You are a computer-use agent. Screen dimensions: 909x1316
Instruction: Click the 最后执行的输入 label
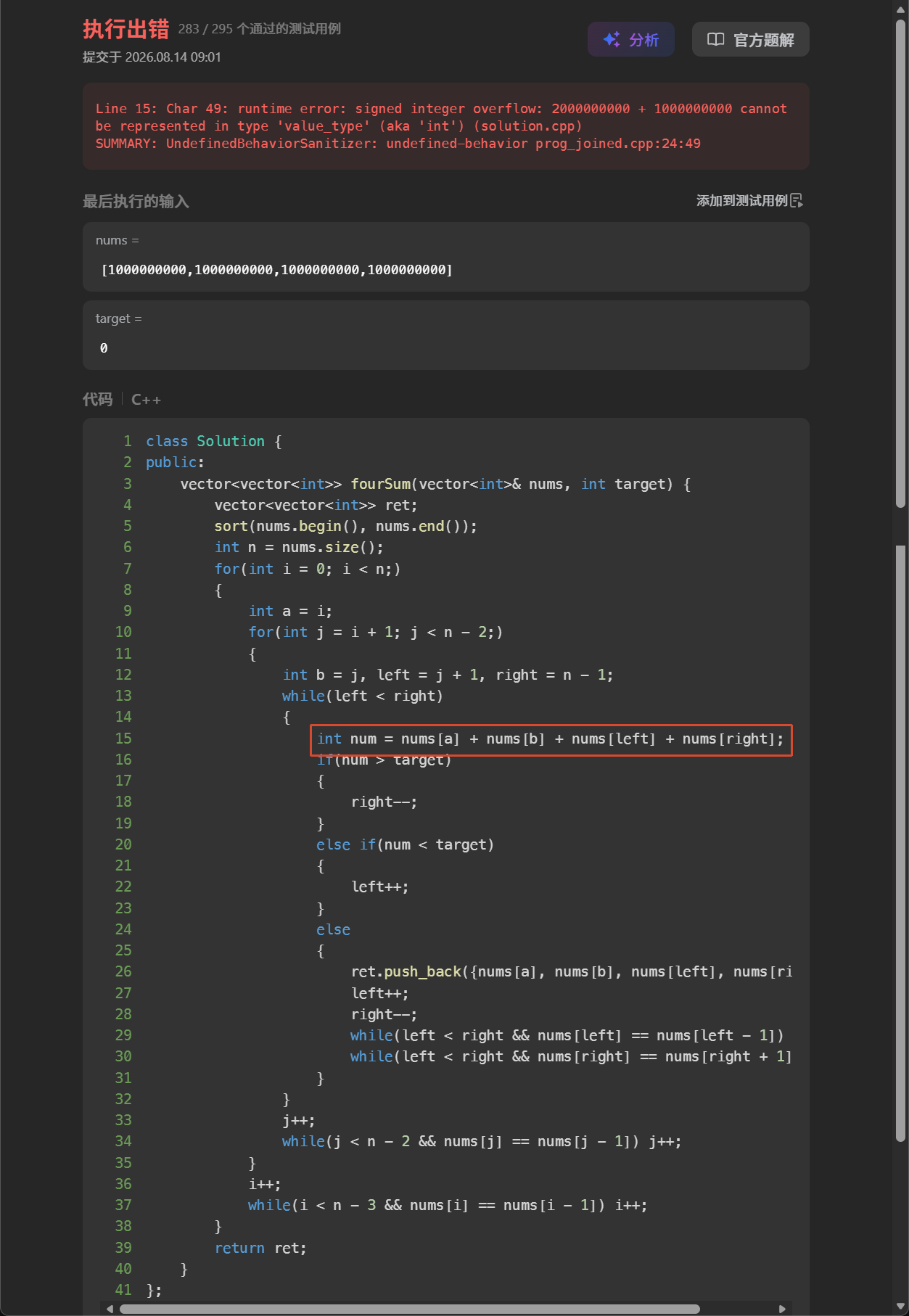pyautogui.click(x=136, y=201)
